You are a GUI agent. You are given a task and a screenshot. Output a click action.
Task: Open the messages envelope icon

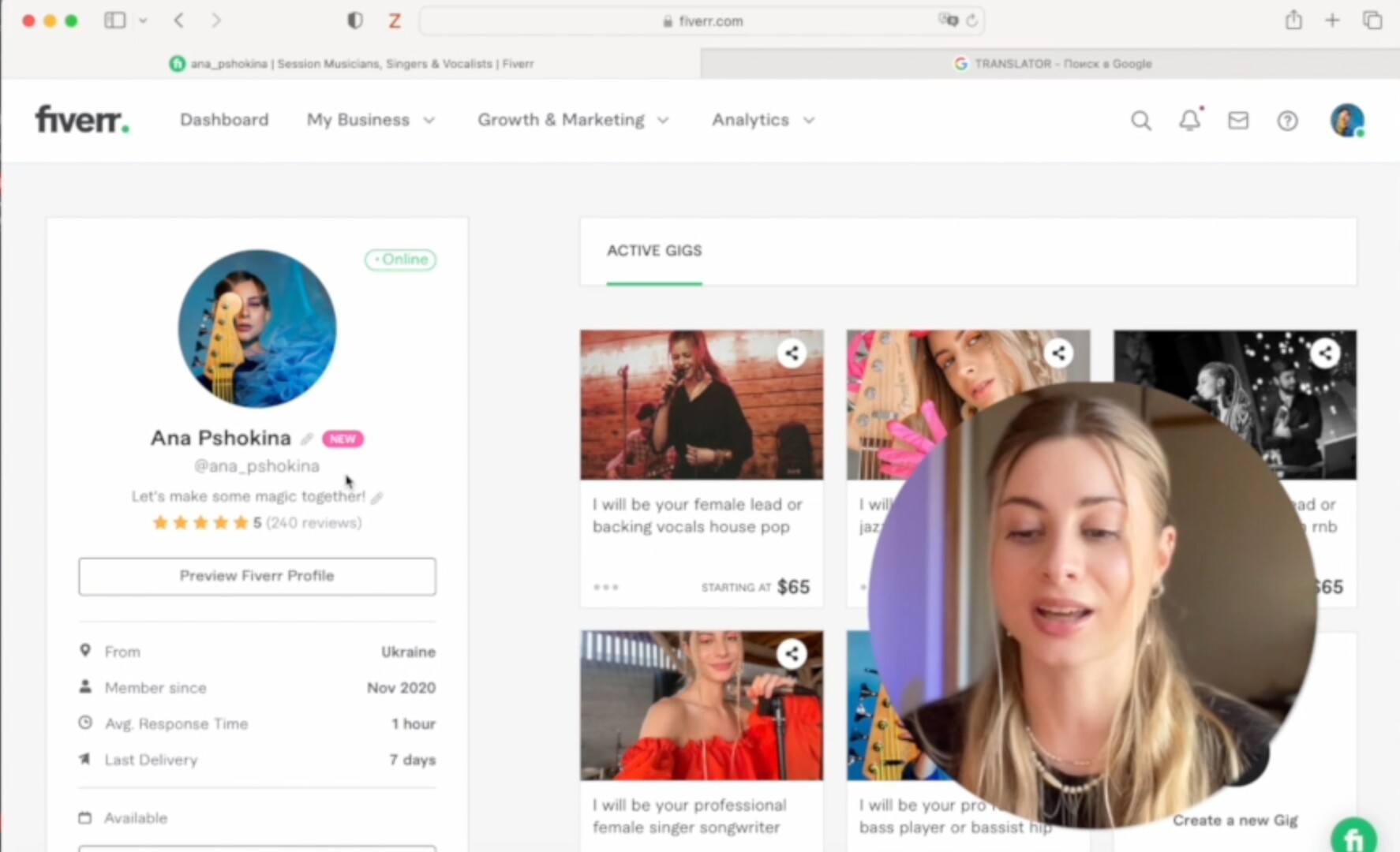pos(1238,121)
